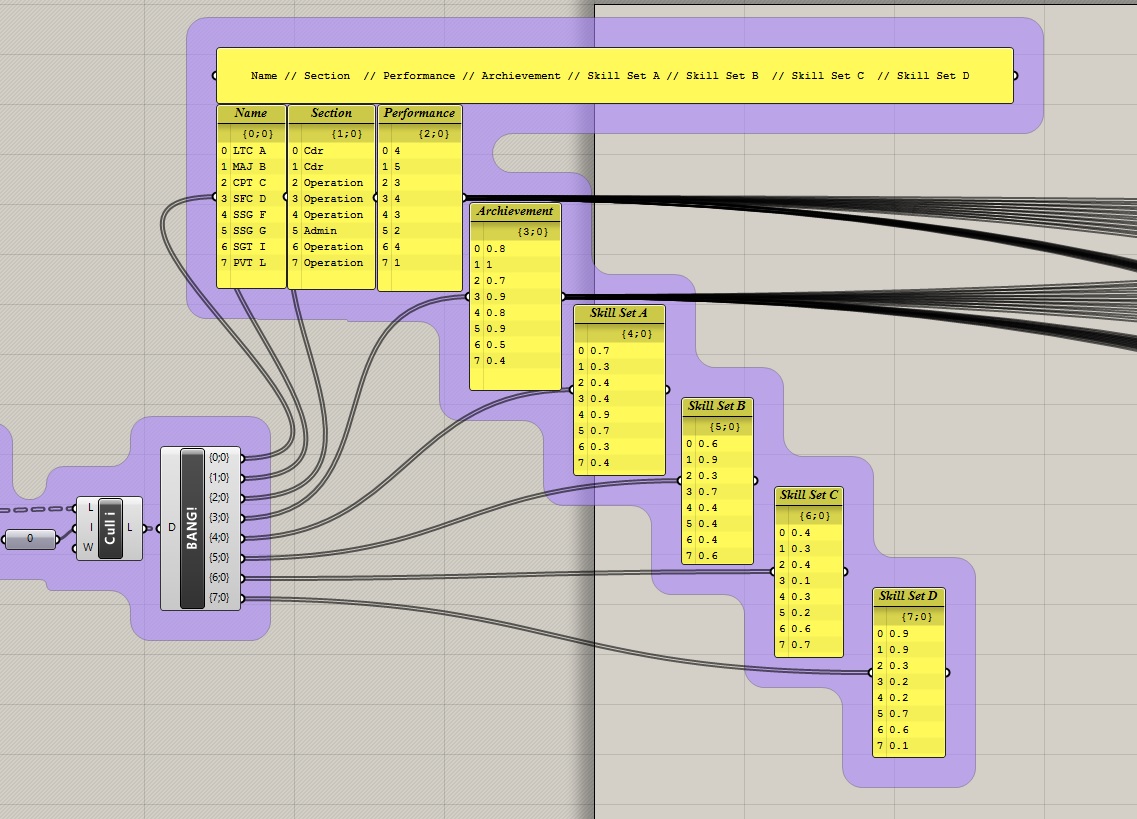Click the BANG! output {5;0}
This screenshot has width=1137, height=819.
219,558
